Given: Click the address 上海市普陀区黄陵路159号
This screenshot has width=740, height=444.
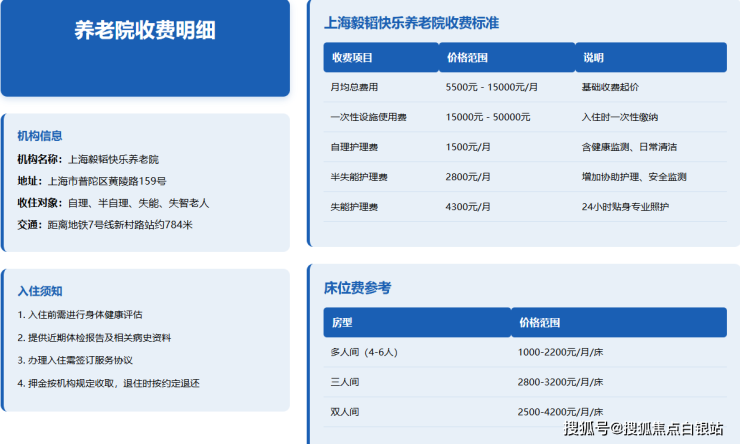Looking at the screenshot, I should 107,181.
